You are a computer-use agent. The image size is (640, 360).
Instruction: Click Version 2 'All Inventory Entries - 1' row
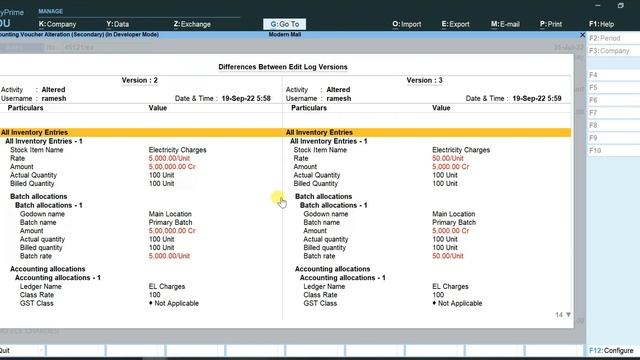tap(44, 141)
